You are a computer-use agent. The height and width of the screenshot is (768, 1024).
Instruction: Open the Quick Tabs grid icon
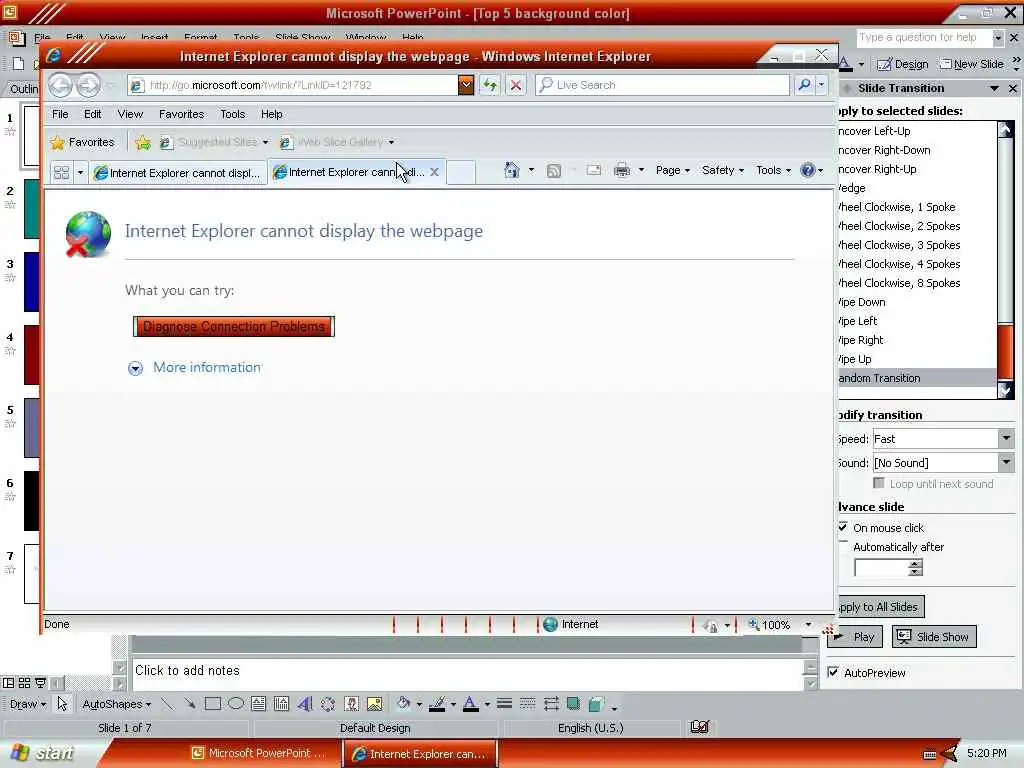(61, 172)
